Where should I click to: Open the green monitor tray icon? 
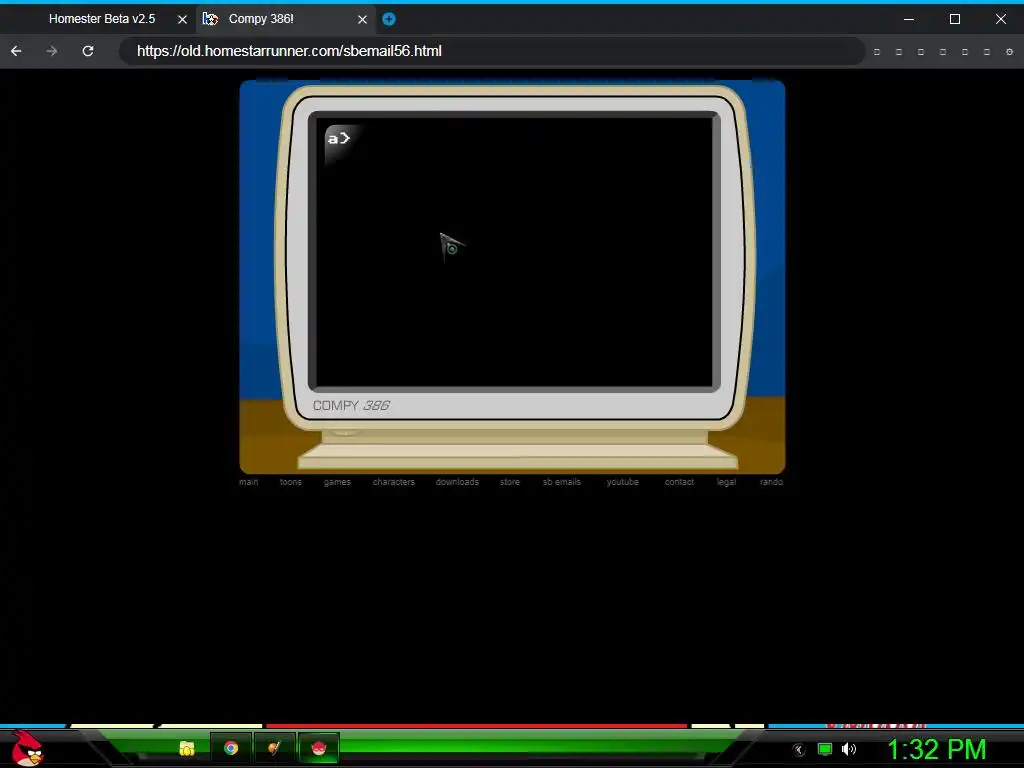(x=825, y=749)
